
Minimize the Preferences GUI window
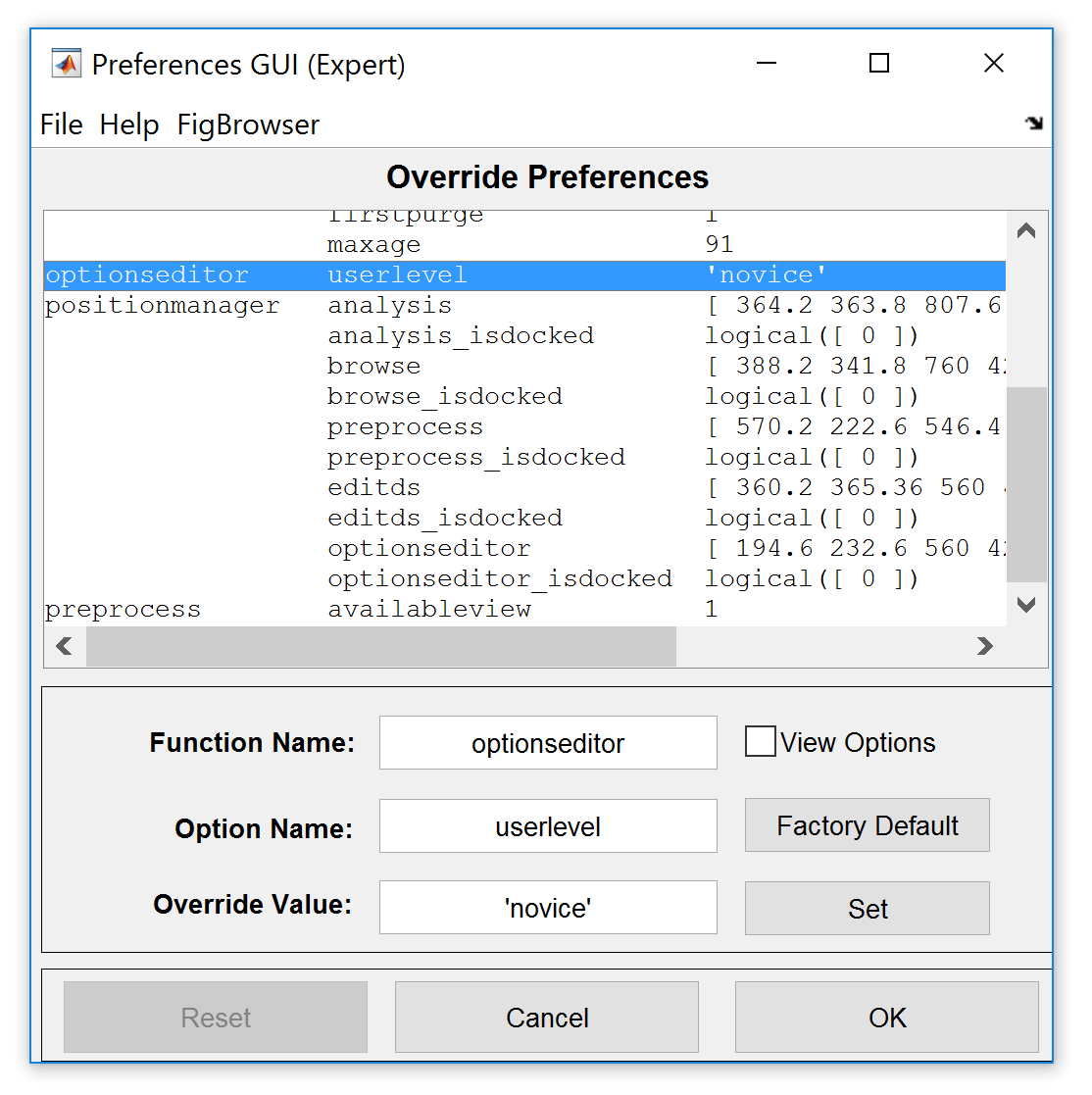point(767,64)
